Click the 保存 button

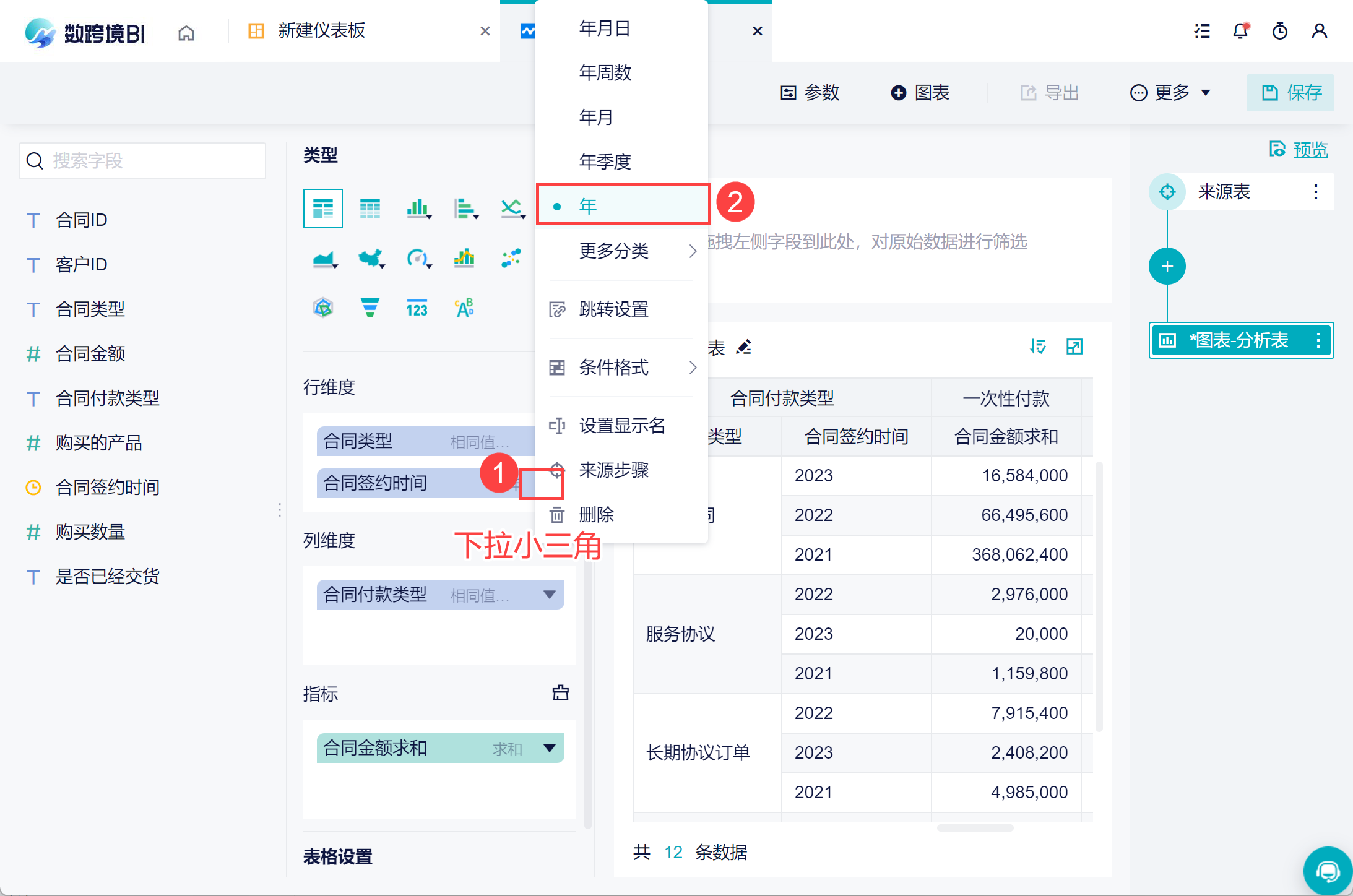point(1291,93)
